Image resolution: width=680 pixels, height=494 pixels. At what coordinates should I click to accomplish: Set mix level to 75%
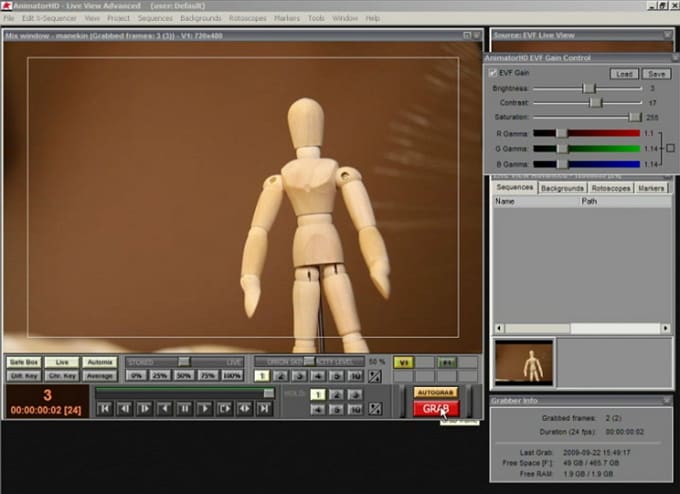[x=208, y=376]
